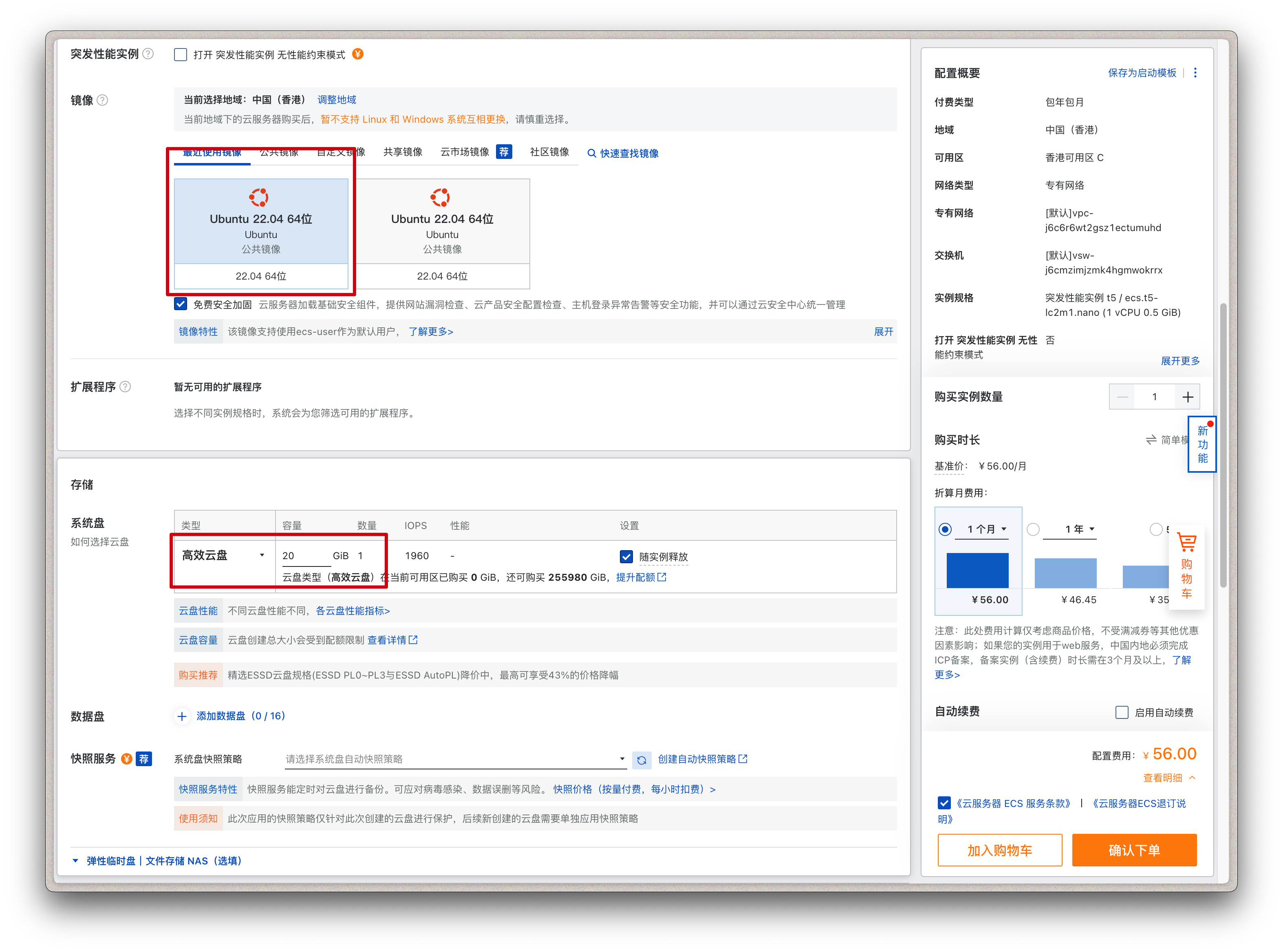This screenshot has height=952, width=1283.
Task: Open the 系统盘快照策略 dropdown
Action: click(x=455, y=759)
